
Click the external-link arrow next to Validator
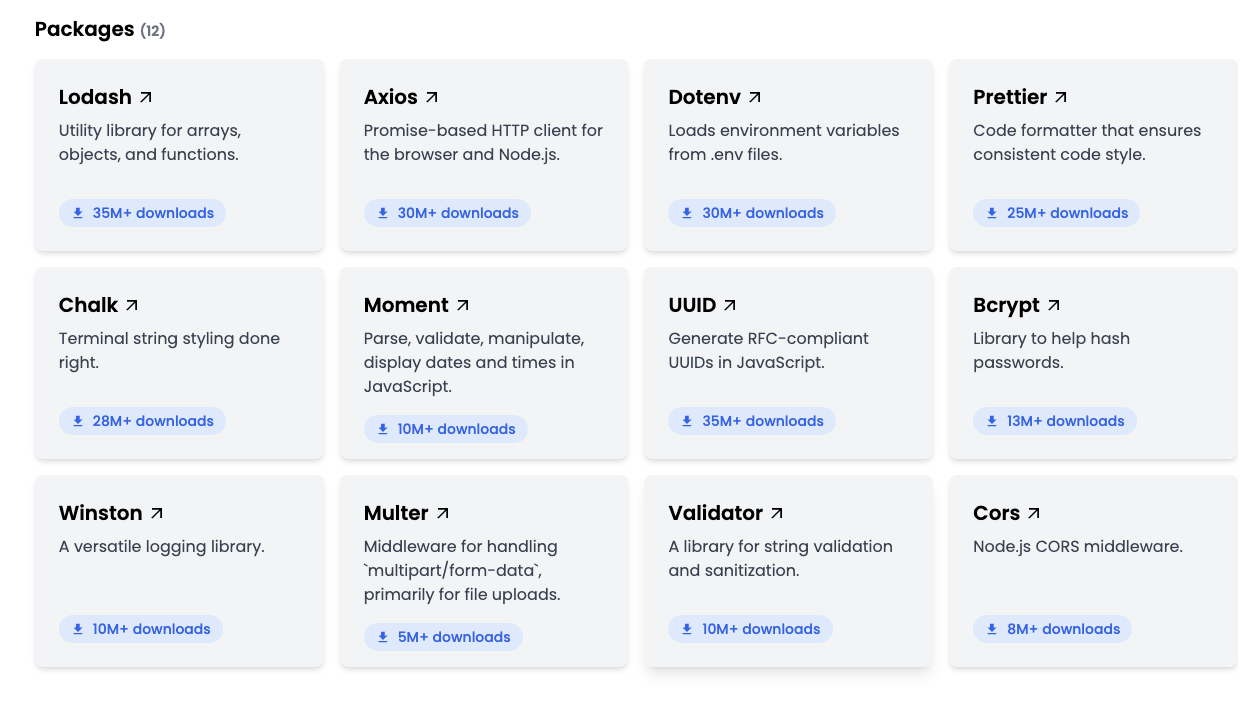[x=777, y=513]
